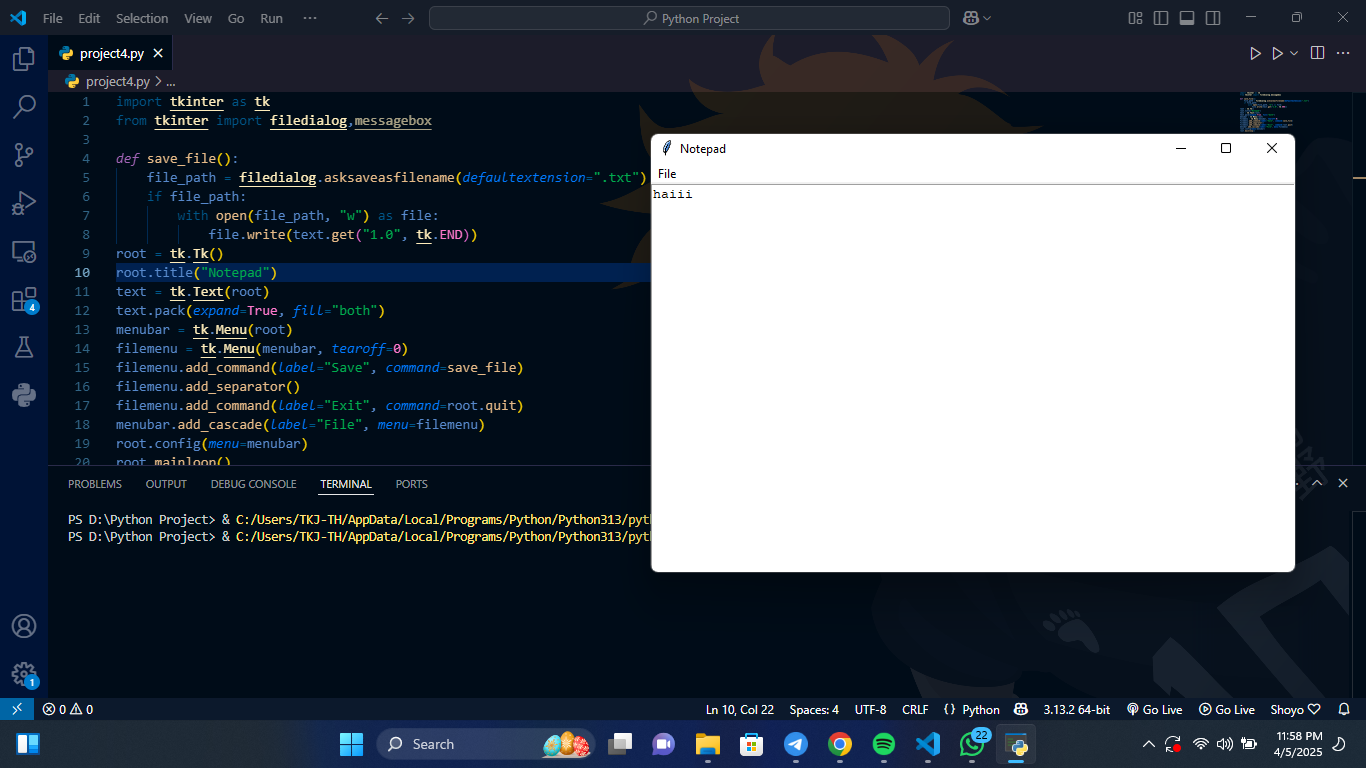Switch to the PROBLEMS tab
The height and width of the screenshot is (768, 1366).
click(95, 484)
